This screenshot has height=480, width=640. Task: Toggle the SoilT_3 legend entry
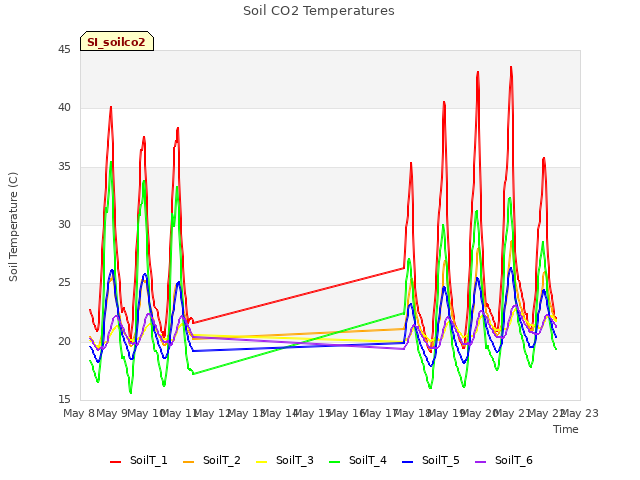285,460
